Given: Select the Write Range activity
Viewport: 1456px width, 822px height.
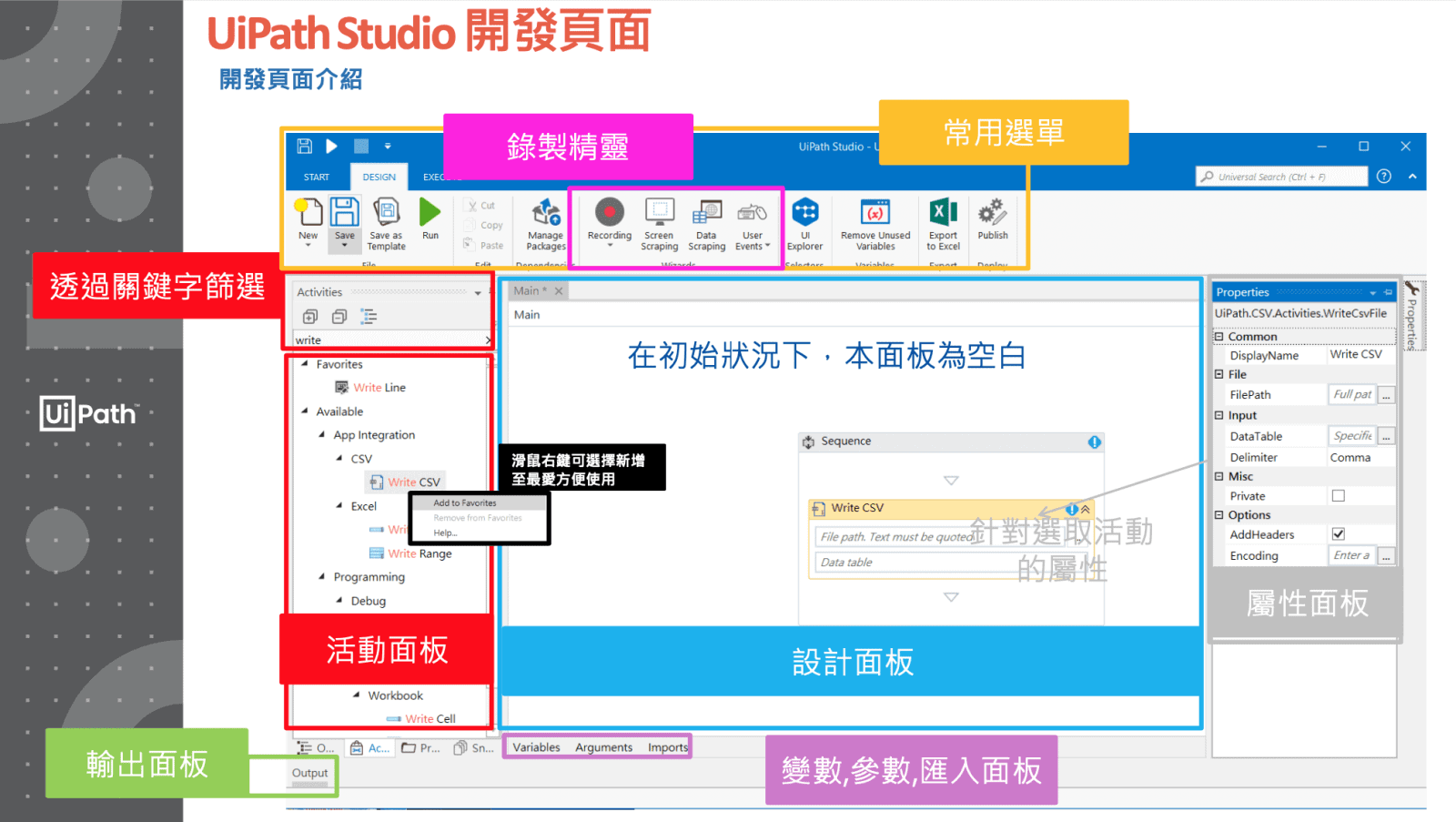Looking at the screenshot, I should [410, 553].
